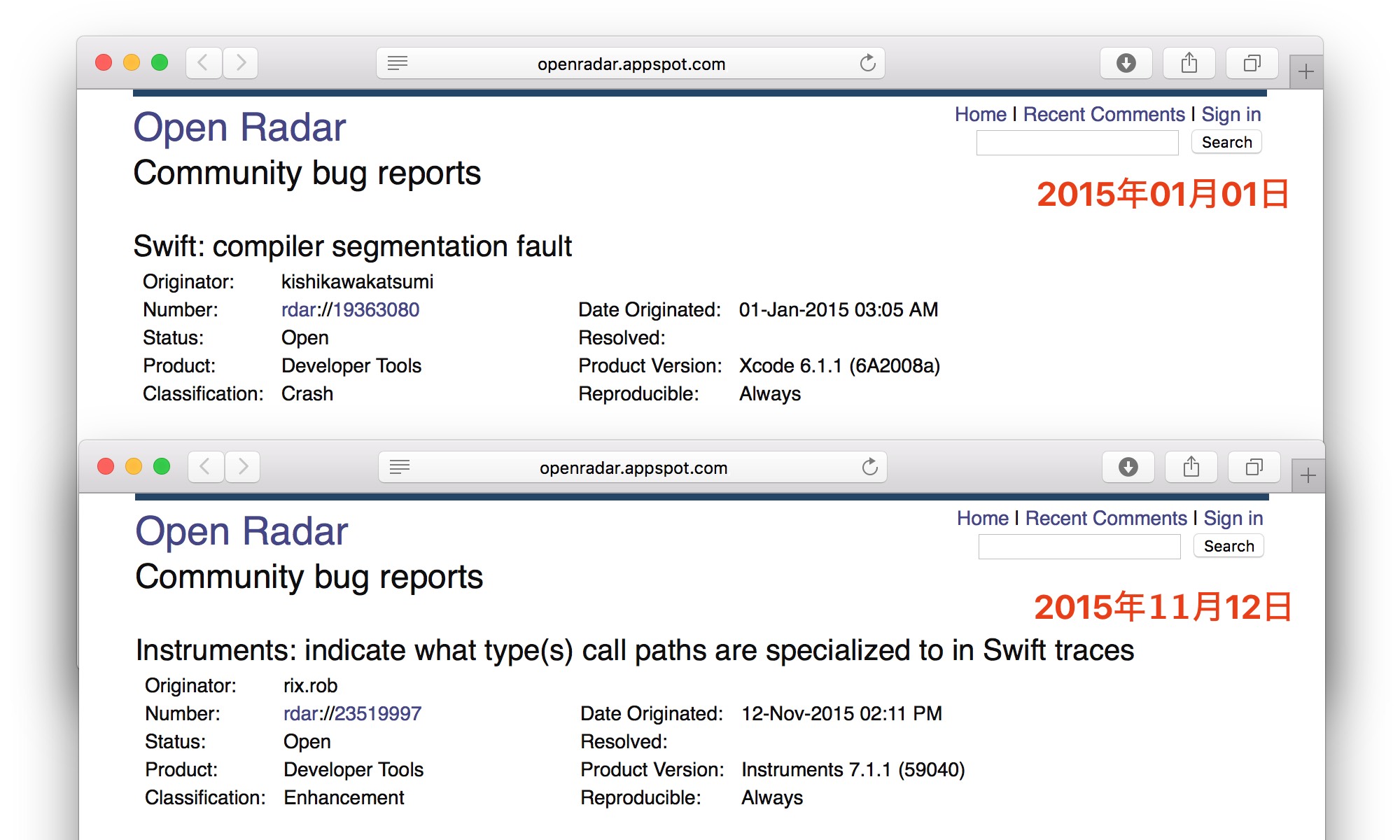
Task: Go forward in the bottom Safari window
Action: point(242,467)
